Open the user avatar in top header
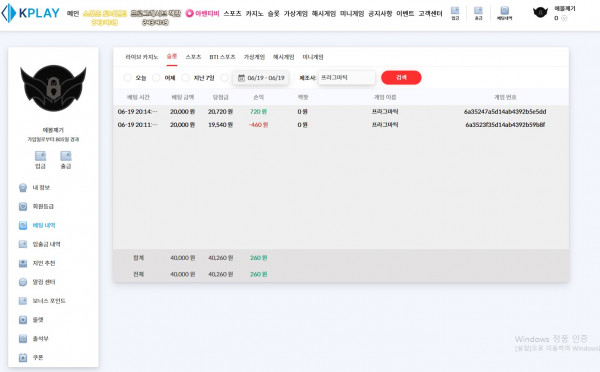 tap(540, 13)
